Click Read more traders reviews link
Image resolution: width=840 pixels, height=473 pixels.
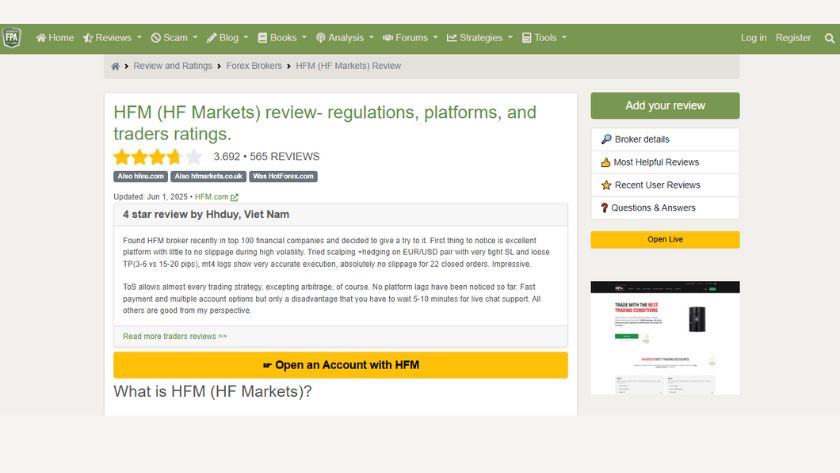175,336
